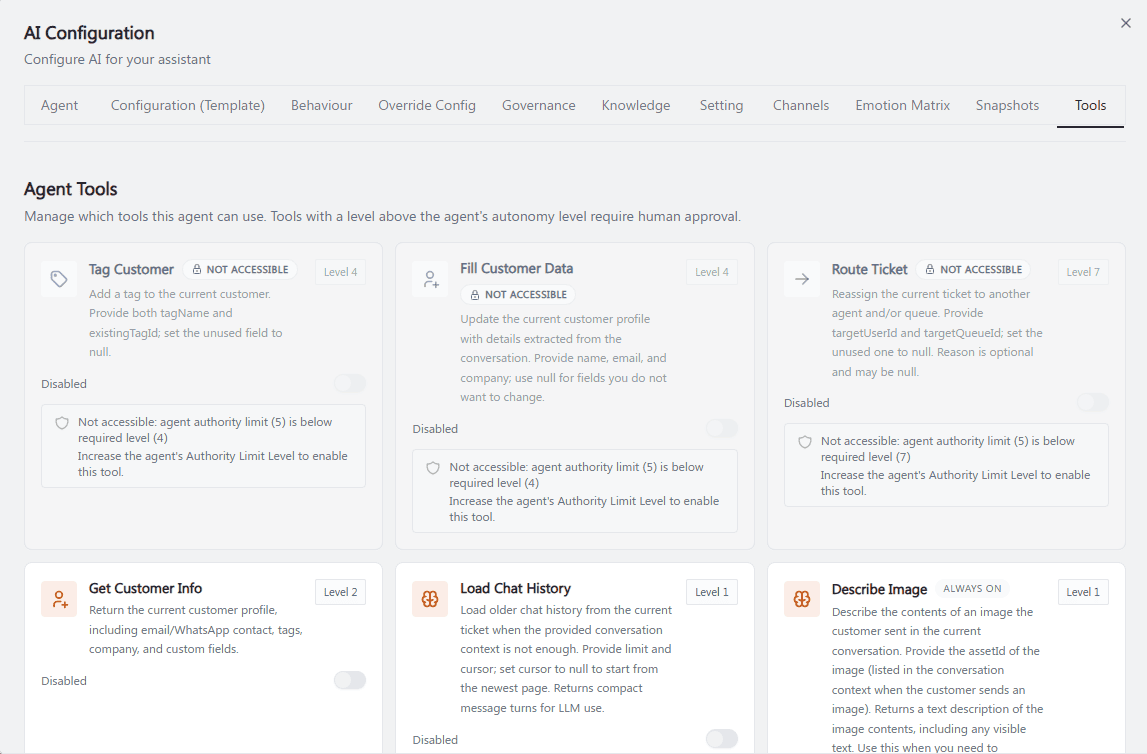Click the shield icon in Route Ticket notice

point(805,442)
